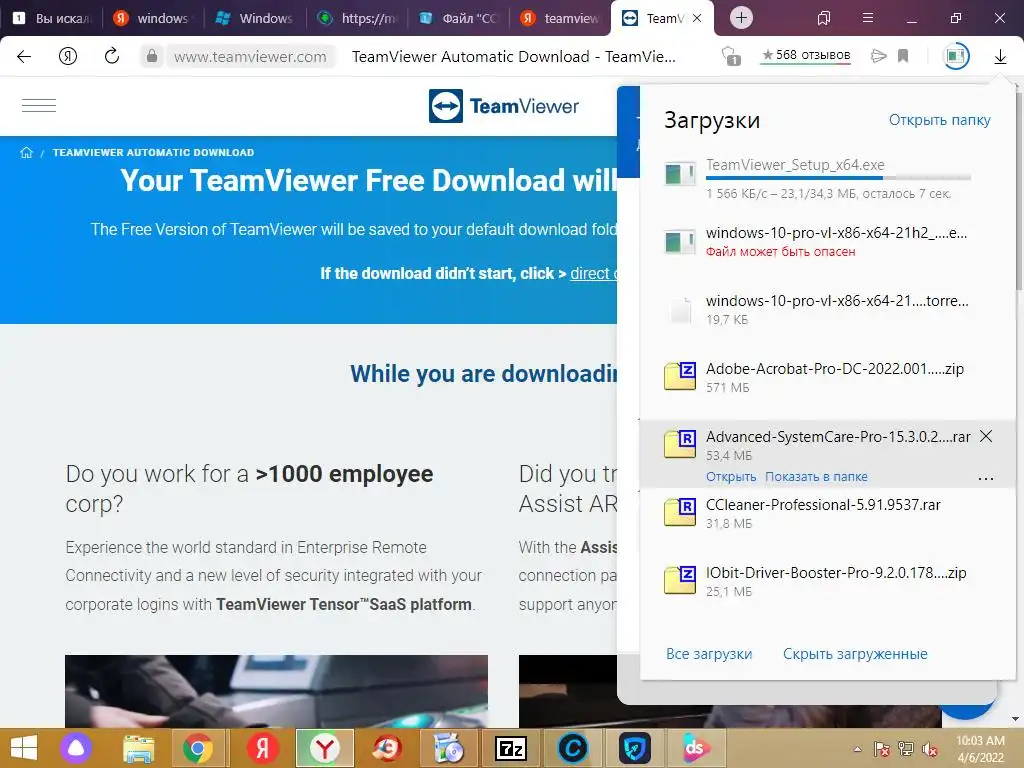1024x768 pixels.
Task: Open the 568 отзывов site reviews
Action: click(806, 56)
